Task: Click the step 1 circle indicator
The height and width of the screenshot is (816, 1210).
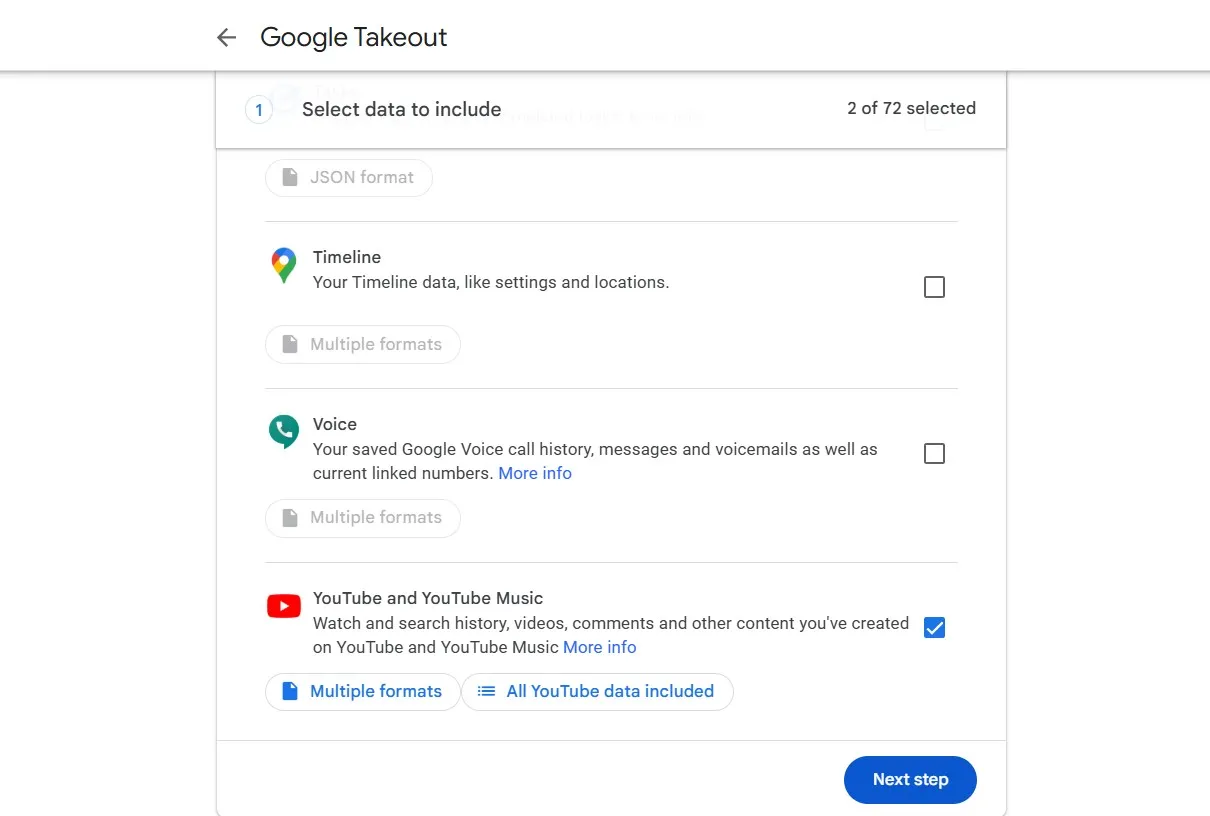Action: click(258, 110)
